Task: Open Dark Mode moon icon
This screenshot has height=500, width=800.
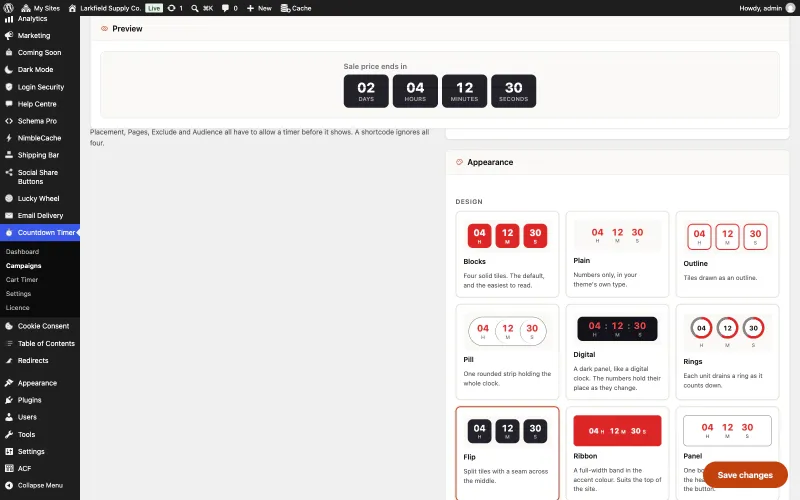Action: pos(9,69)
